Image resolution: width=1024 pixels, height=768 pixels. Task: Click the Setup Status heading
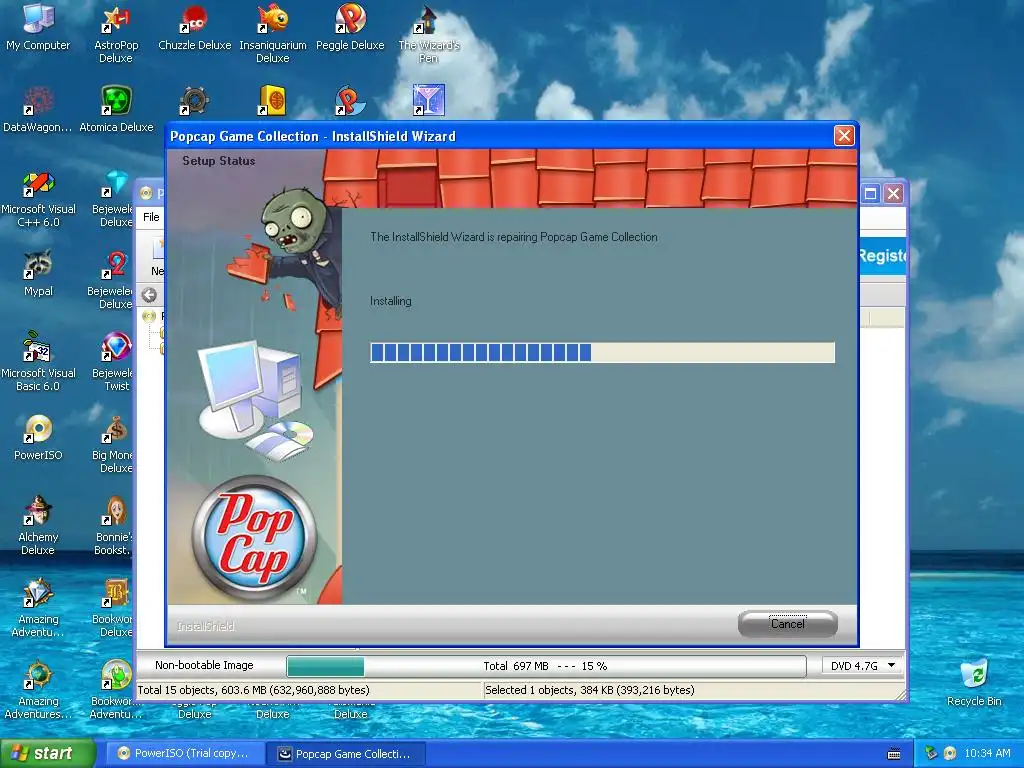[x=218, y=161]
